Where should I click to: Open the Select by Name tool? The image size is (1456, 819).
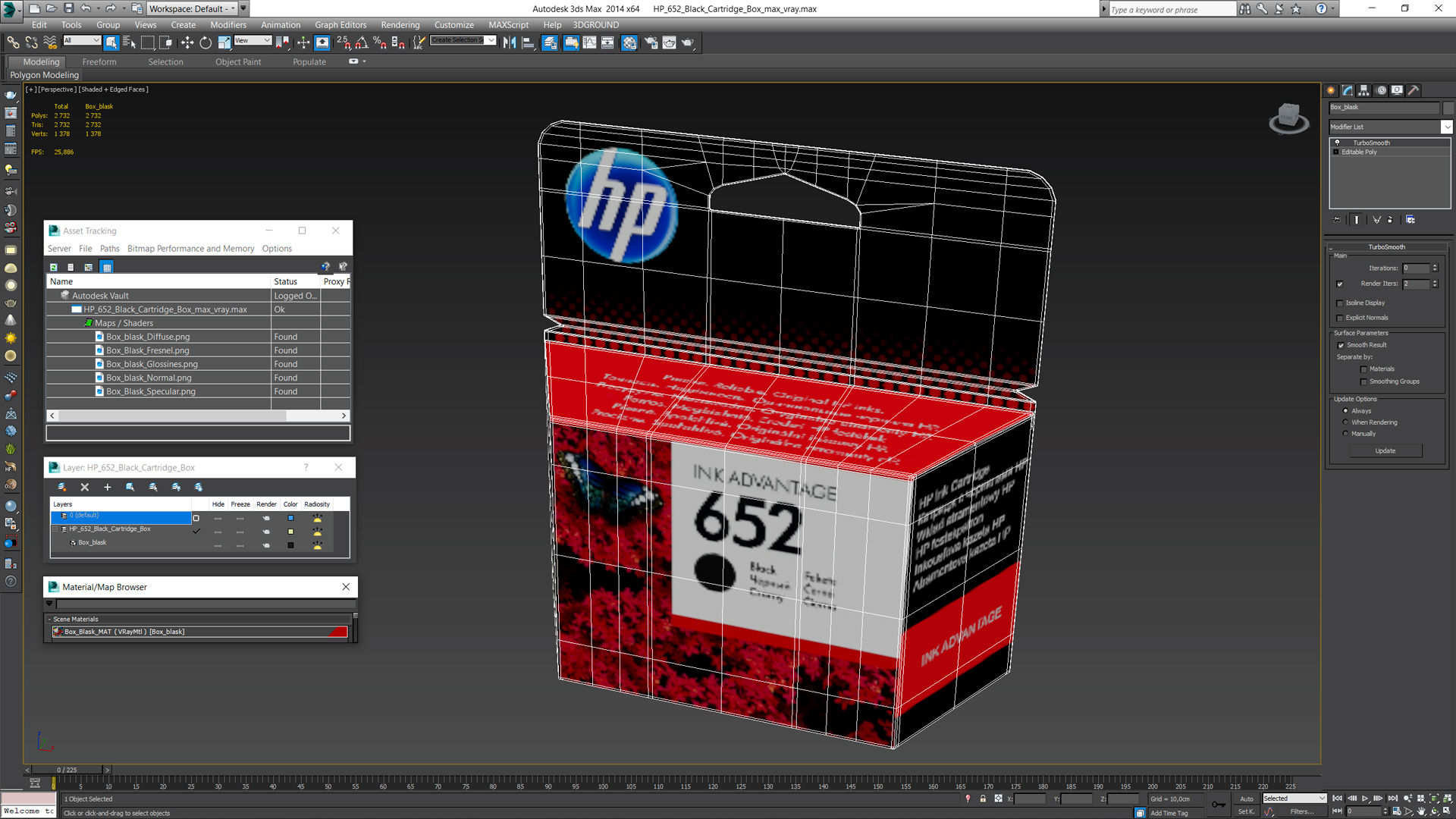(x=129, y=42)
